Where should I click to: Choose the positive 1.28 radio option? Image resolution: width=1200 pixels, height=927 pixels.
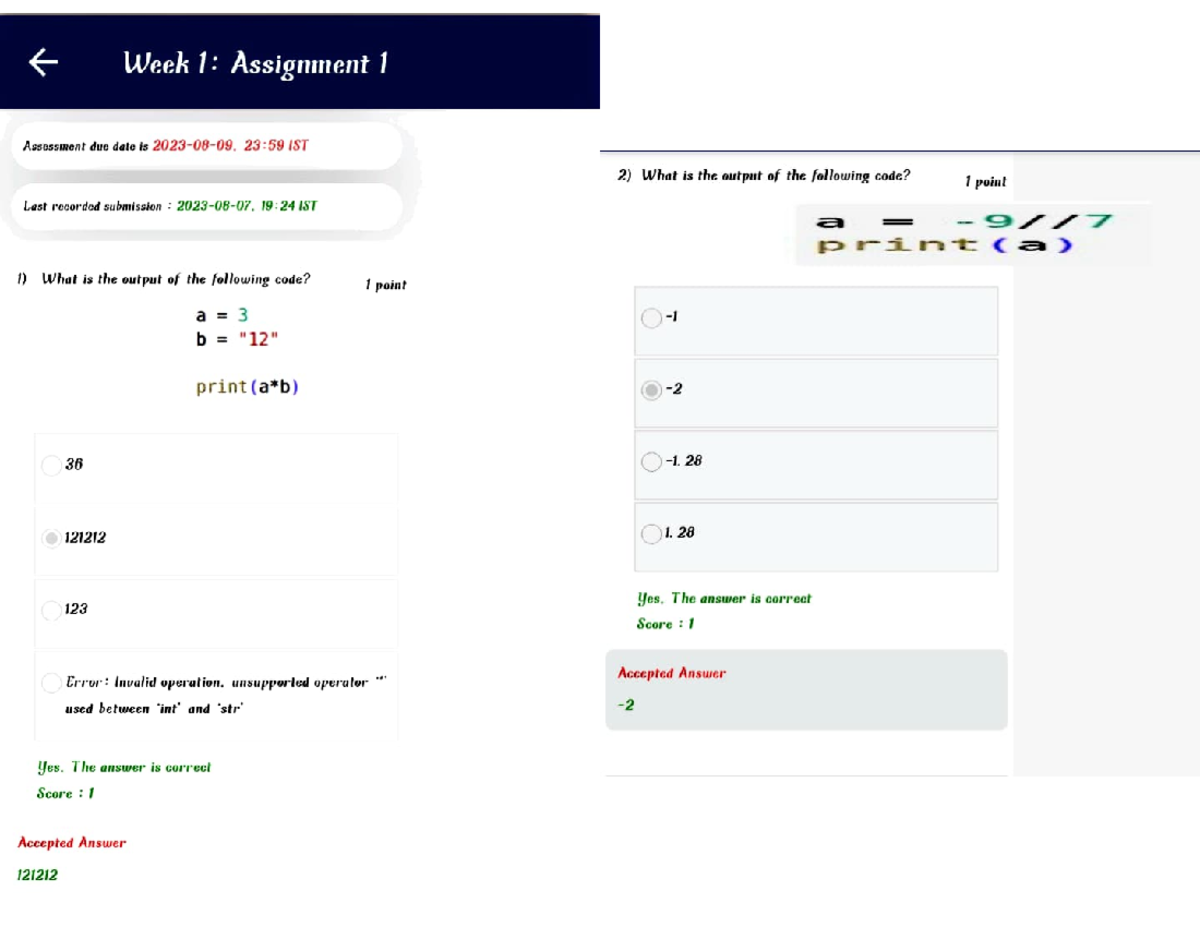coord(651,534)
